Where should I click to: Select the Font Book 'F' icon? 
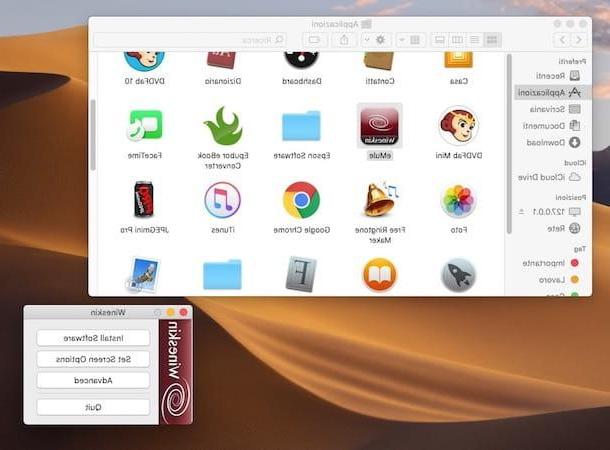(x=301, y=274)
